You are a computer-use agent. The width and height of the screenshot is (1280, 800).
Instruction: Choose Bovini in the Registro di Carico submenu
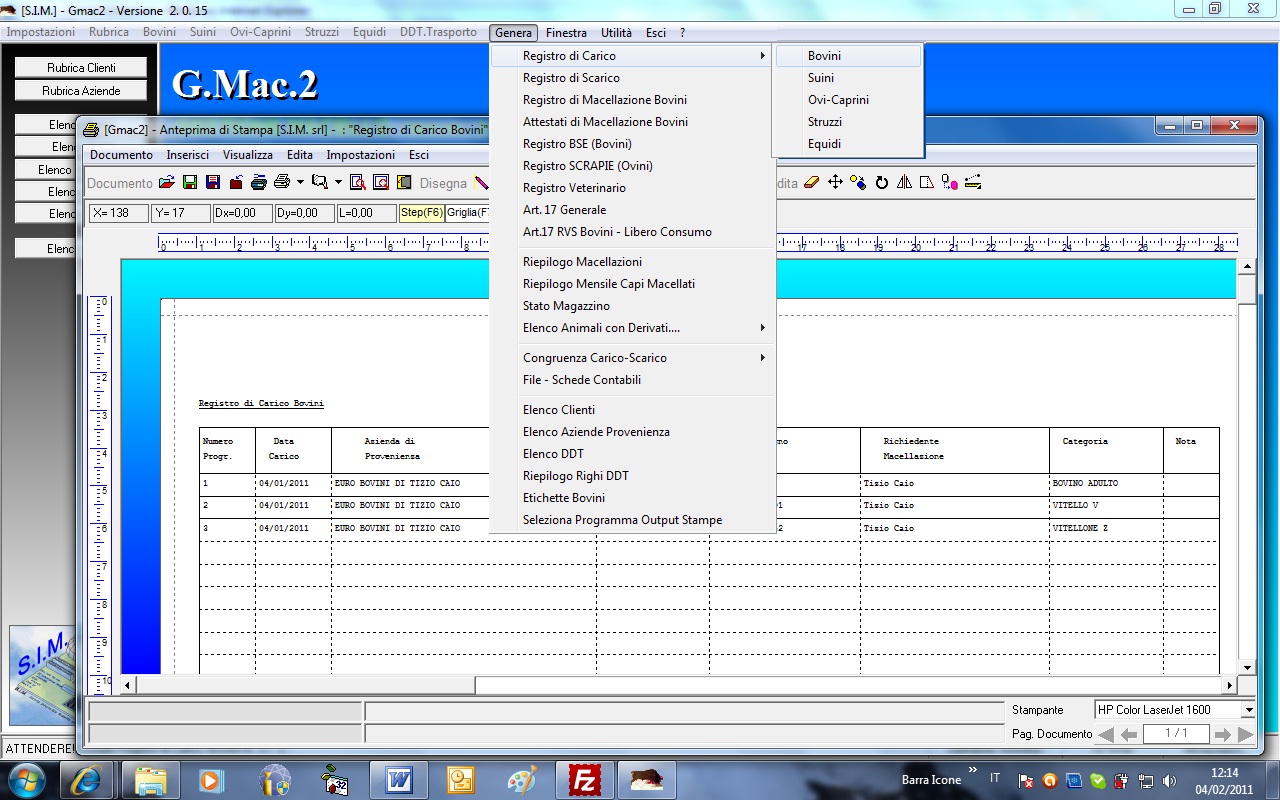(848, 56)
